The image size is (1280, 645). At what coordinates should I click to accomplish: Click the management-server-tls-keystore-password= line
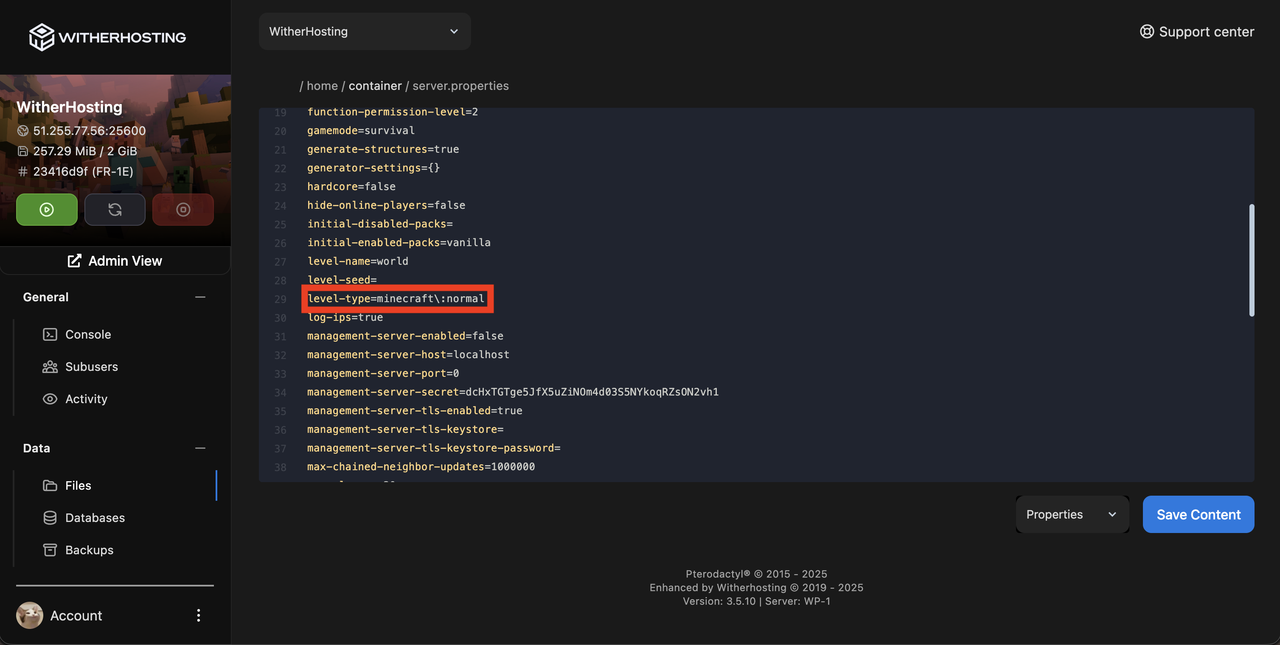pos(434,448)
